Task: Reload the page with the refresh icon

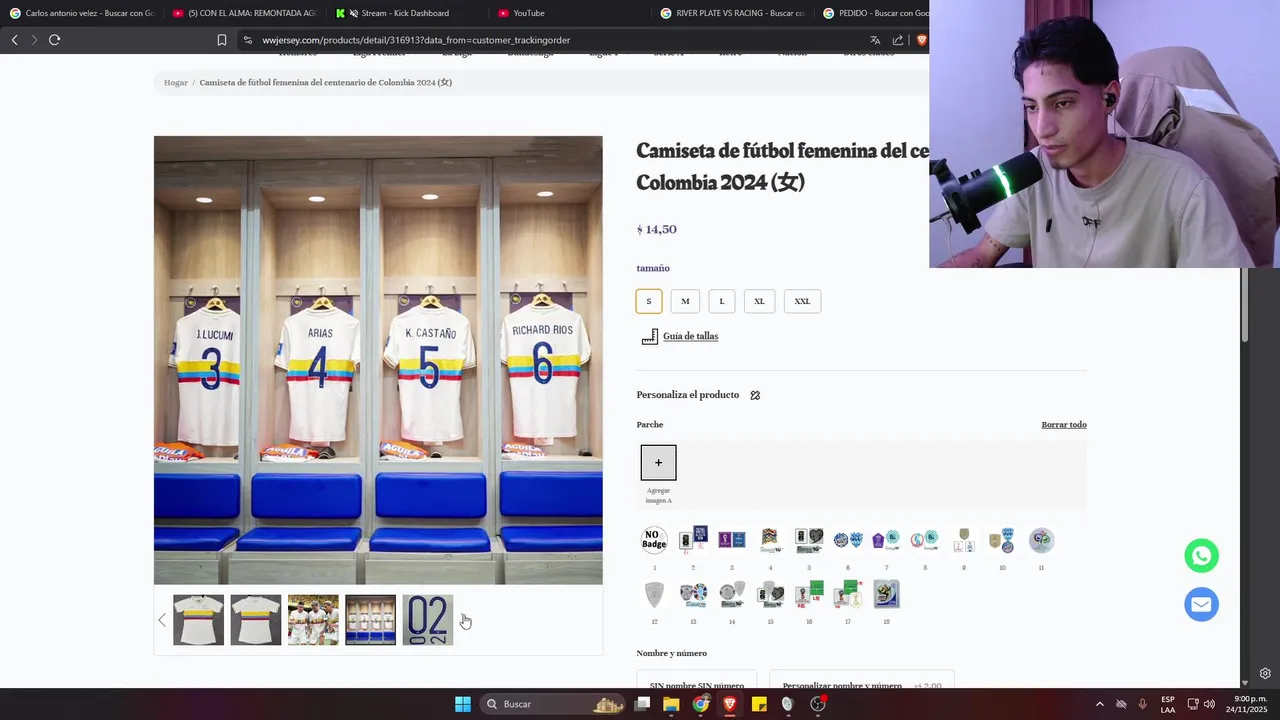Action: click(54, 40)
